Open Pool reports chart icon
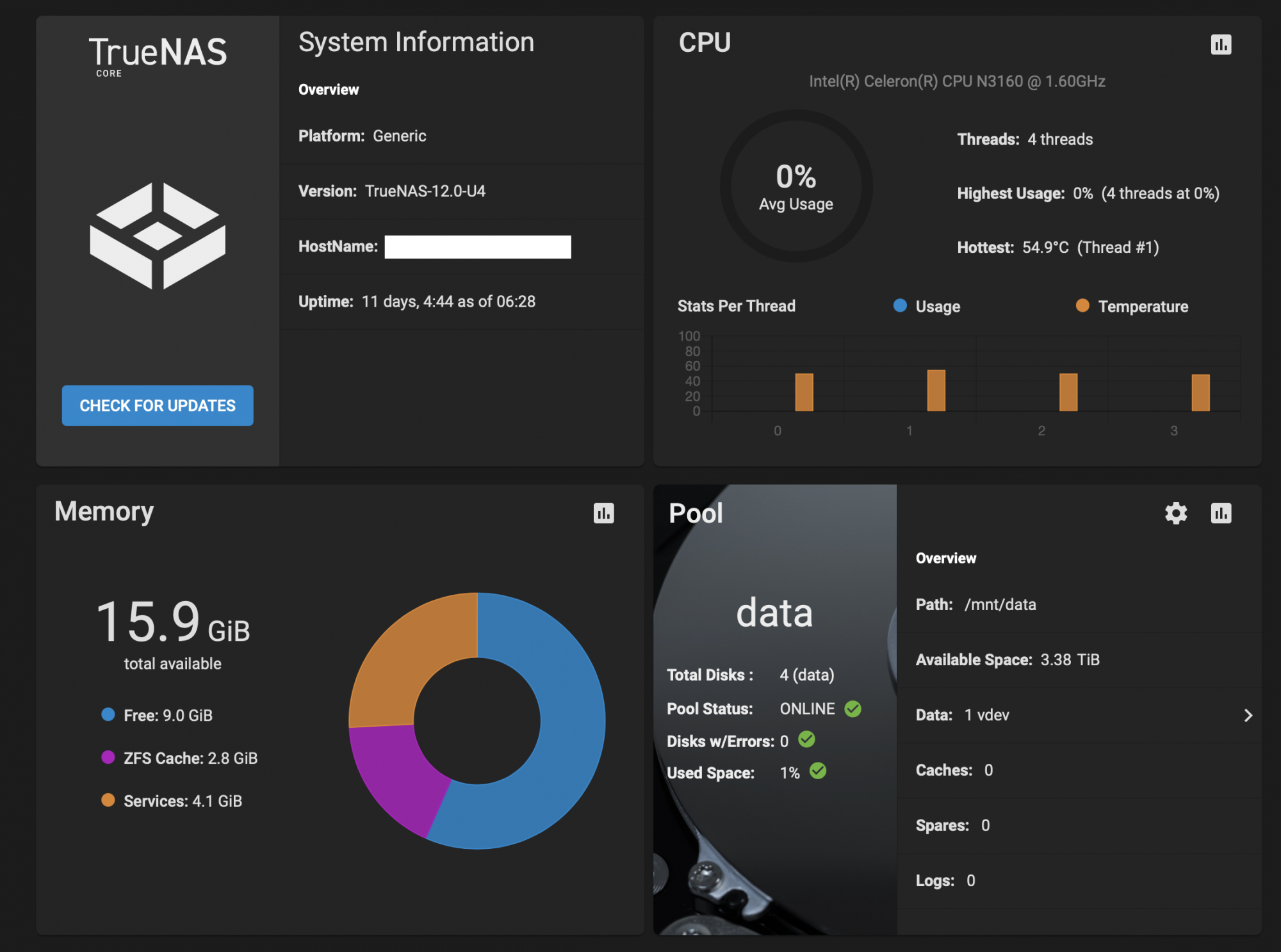The image size is (1281, 952). [x=1221, y=513]
